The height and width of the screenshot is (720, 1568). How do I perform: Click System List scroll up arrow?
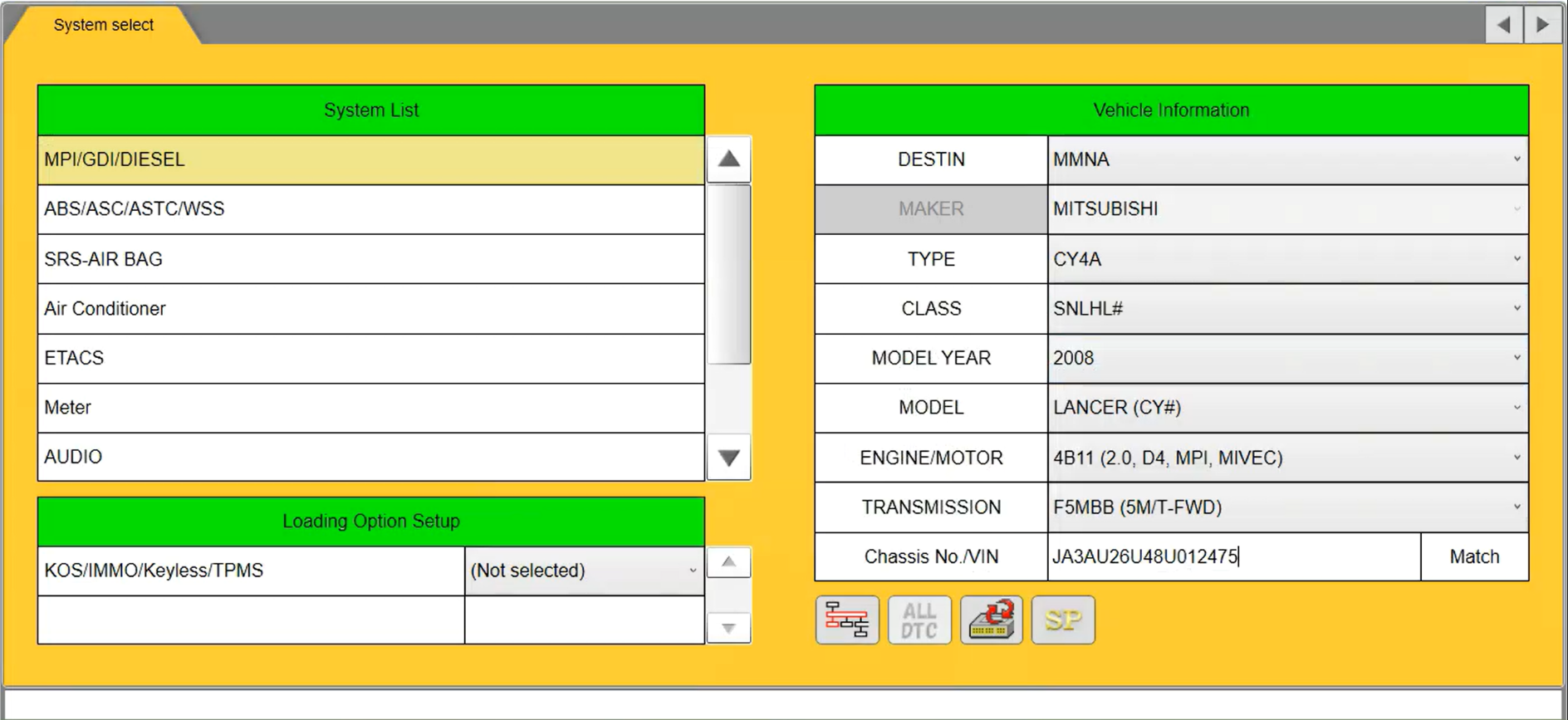[x=729, y=159]
